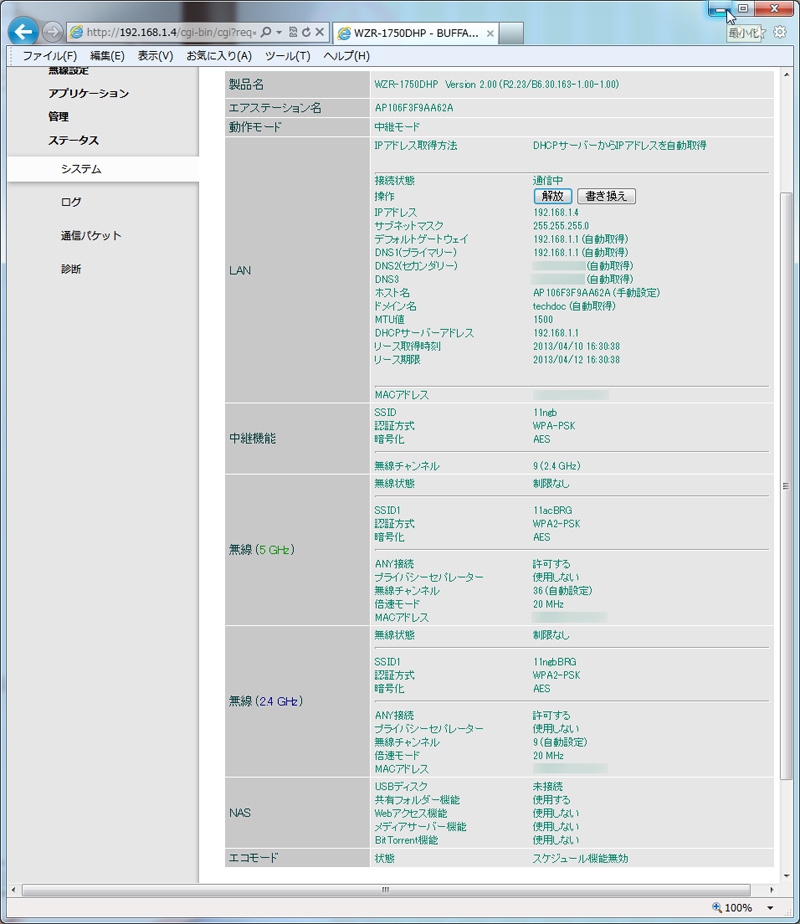800x924 pixels.
Task: Open the お気に入り(A) menu
Action: 219,56
